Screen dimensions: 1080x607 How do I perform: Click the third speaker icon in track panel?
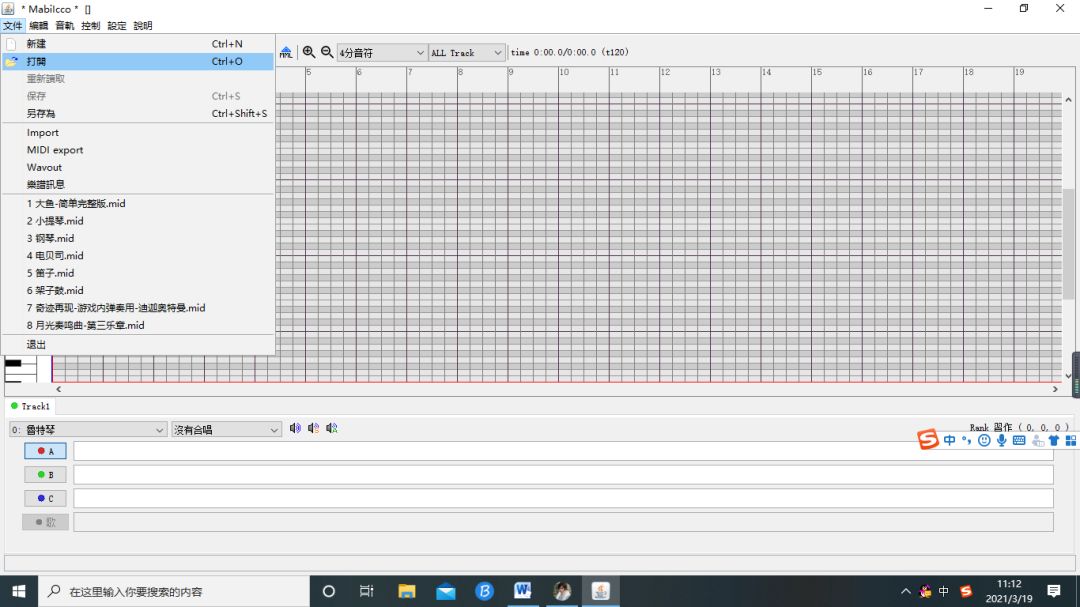point(332,428)
